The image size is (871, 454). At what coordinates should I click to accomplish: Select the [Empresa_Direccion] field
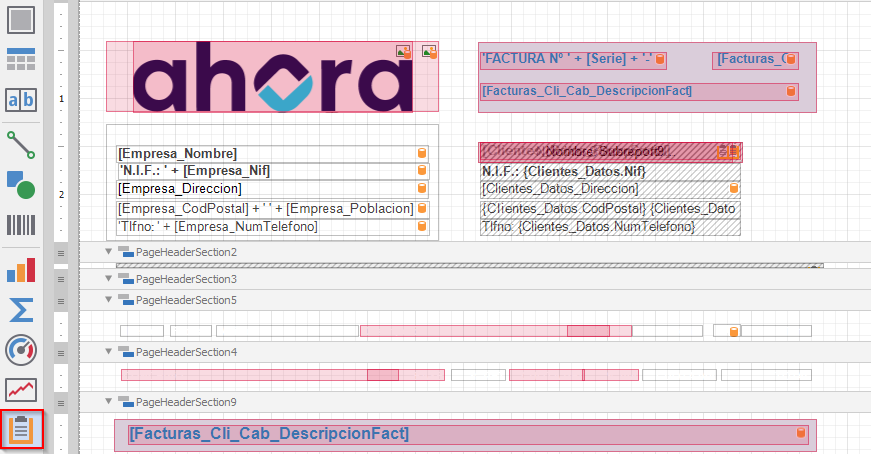tap(273, 189)
